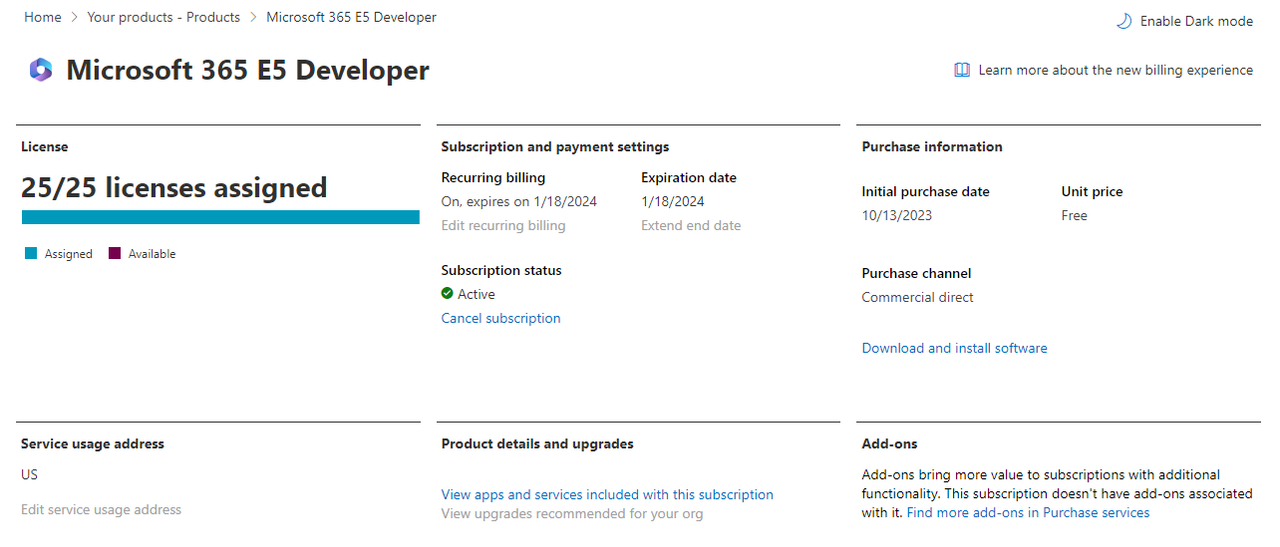The image size is (1280, 547).
Task: Click the Assigned legend label
Action: (x=69, y=254)
